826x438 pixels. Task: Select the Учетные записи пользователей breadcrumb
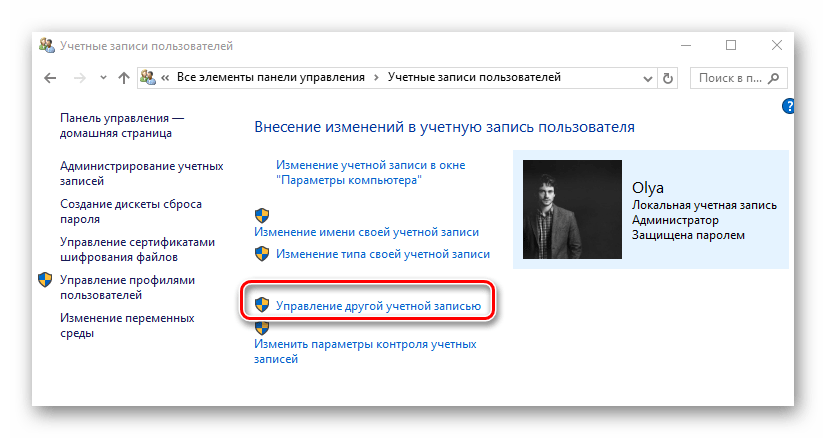coord(473,77)
